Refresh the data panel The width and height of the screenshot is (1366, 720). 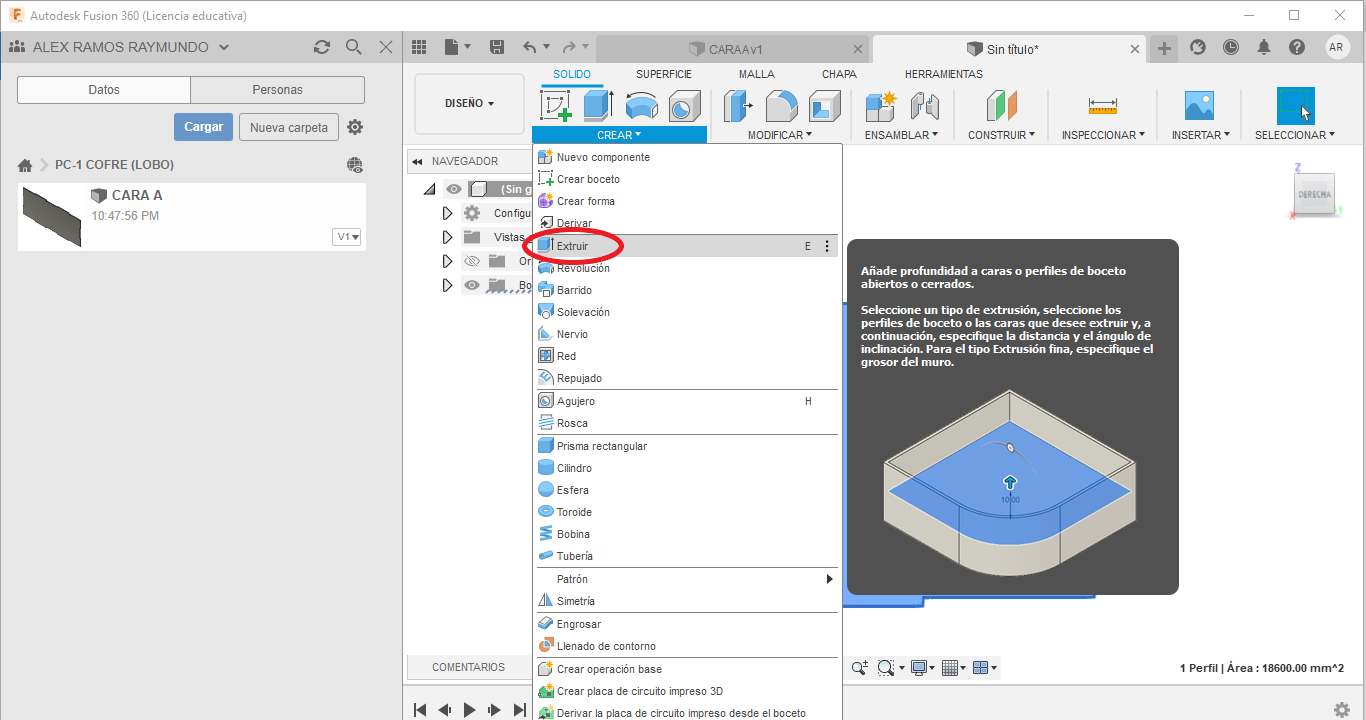[x=322, y=47]
